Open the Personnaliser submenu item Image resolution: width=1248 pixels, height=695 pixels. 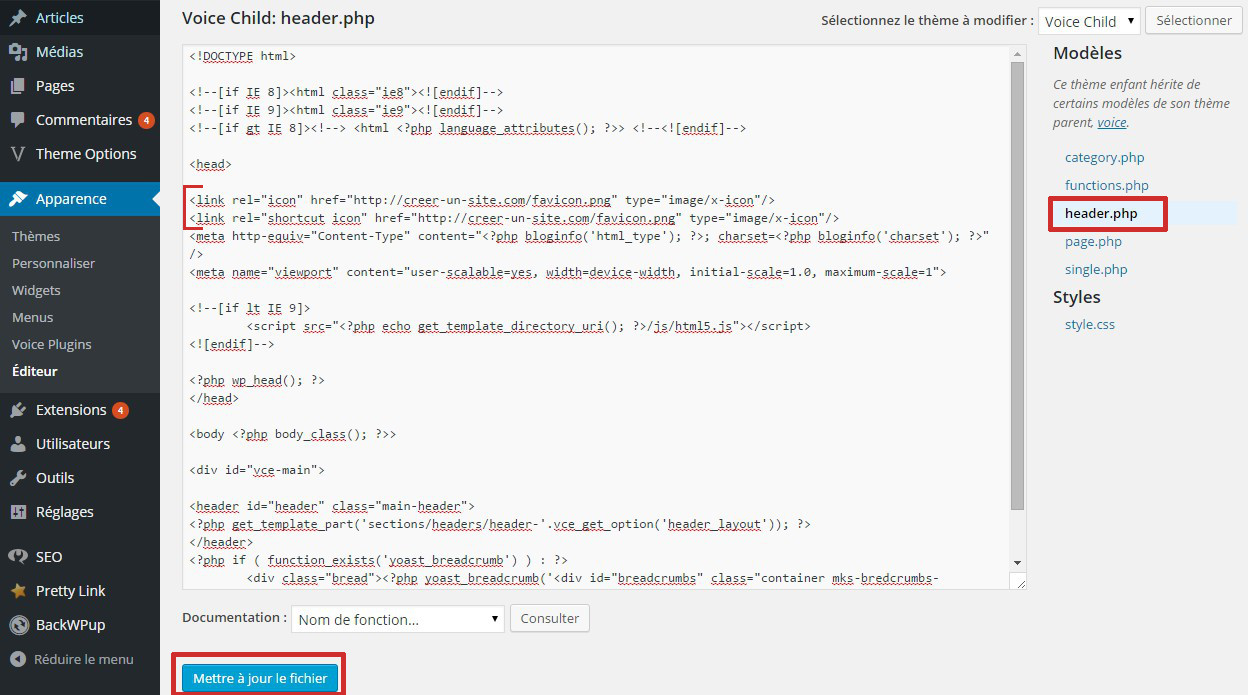pos(53,263)
